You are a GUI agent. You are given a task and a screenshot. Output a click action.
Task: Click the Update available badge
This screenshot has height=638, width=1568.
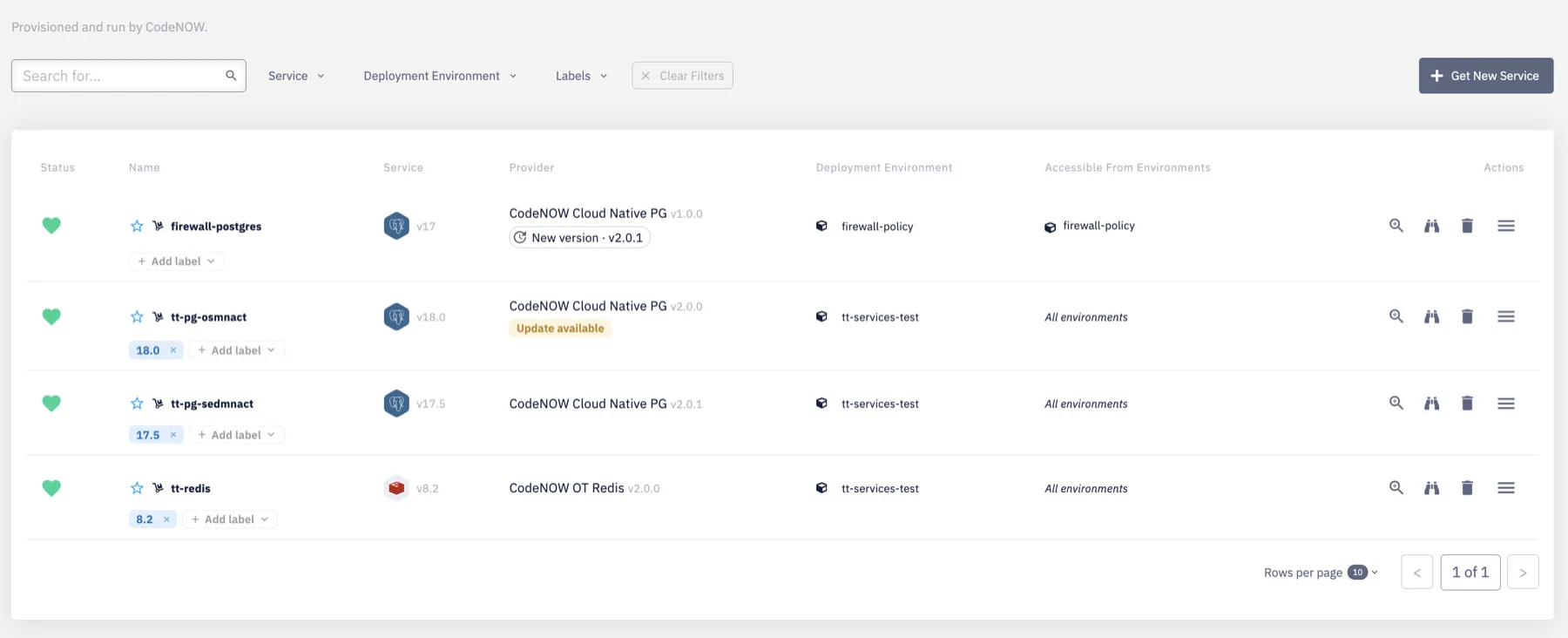[560, 329]
